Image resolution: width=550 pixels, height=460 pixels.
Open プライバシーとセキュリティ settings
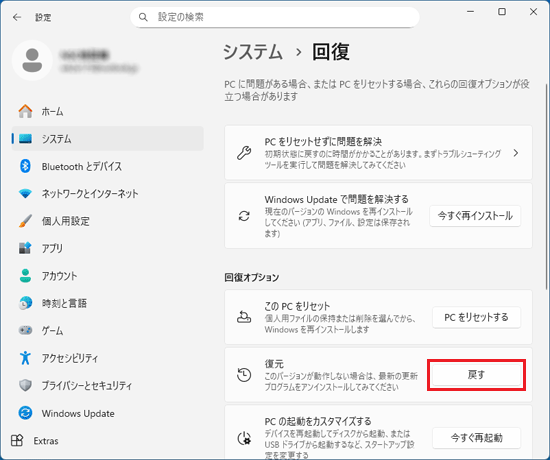(108, 385)
